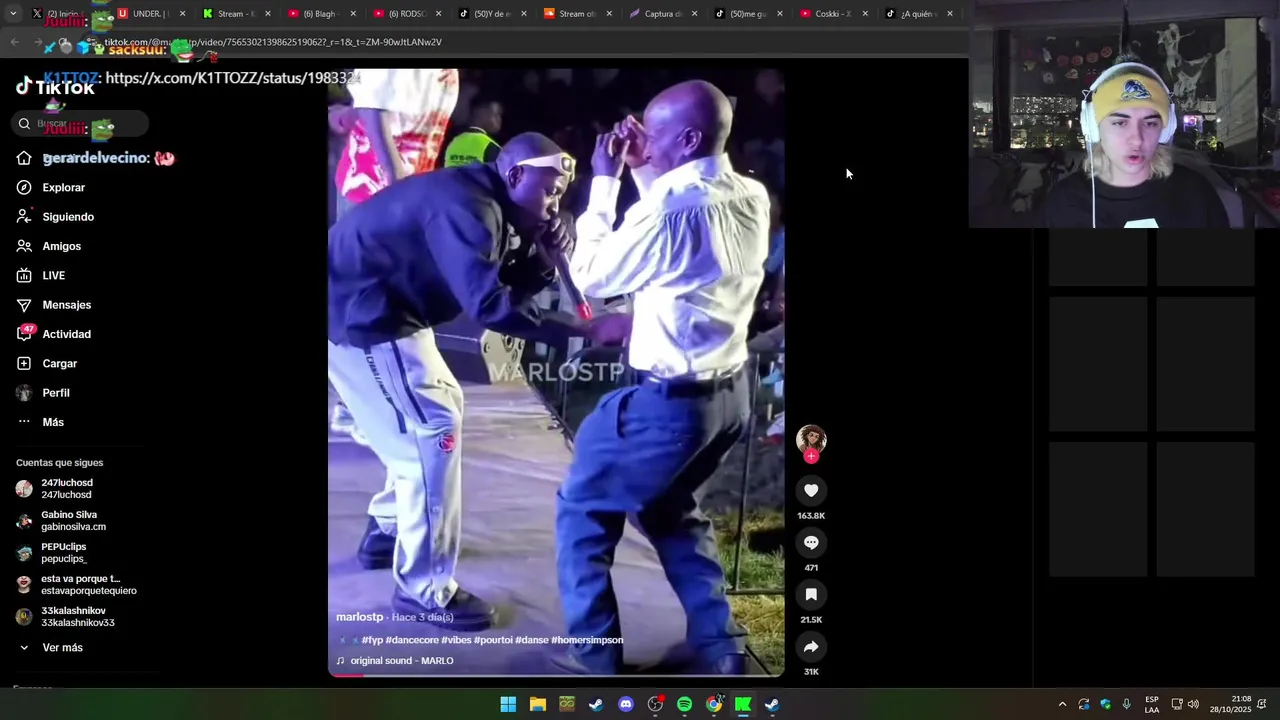
Task: Switch to Coskki YouTube tab
Action: 832,14
